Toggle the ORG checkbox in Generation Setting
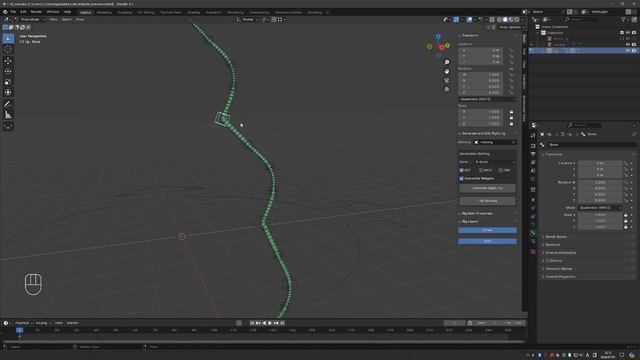 point(500,170)
